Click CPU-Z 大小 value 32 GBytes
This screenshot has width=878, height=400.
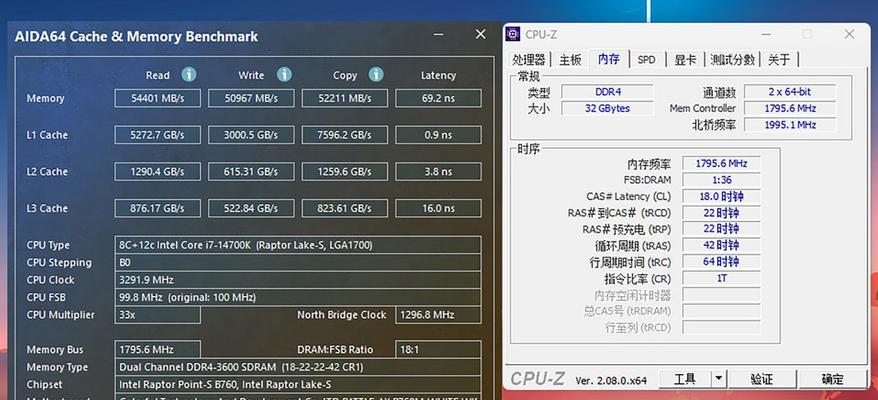[608, 108]
